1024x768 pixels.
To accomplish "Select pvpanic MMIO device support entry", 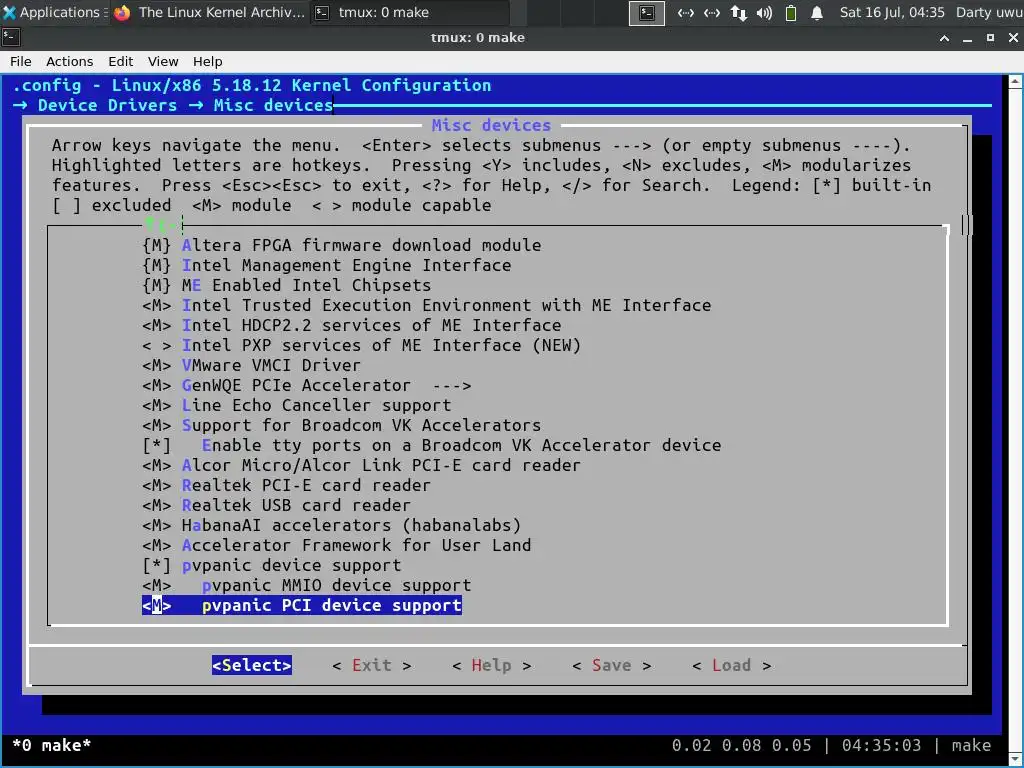I will pos(306,585).
